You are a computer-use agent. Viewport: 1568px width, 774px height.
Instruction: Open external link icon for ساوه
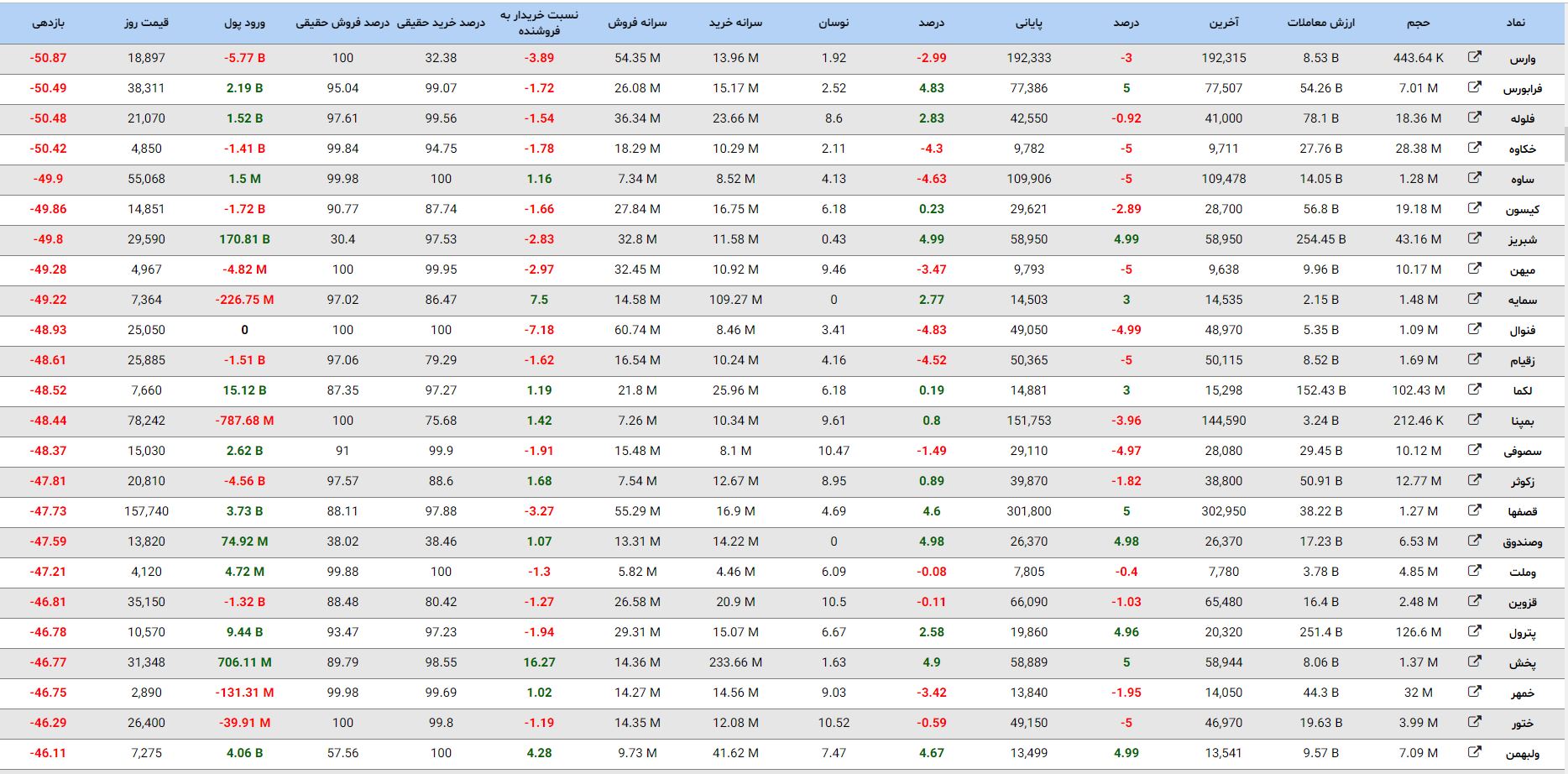(x=1475, y=178)
